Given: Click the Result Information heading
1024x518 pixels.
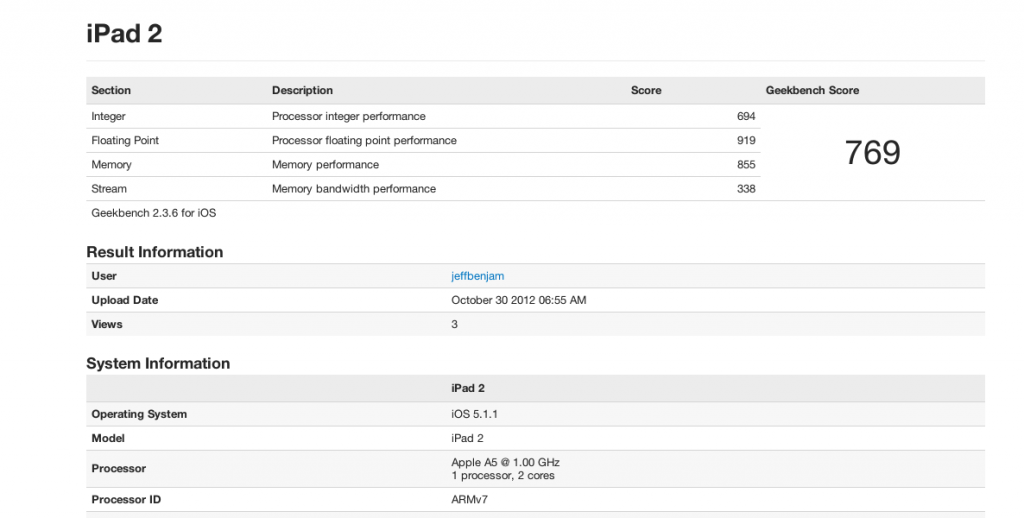Looking at the screenshot, I should tap(155, 252).
